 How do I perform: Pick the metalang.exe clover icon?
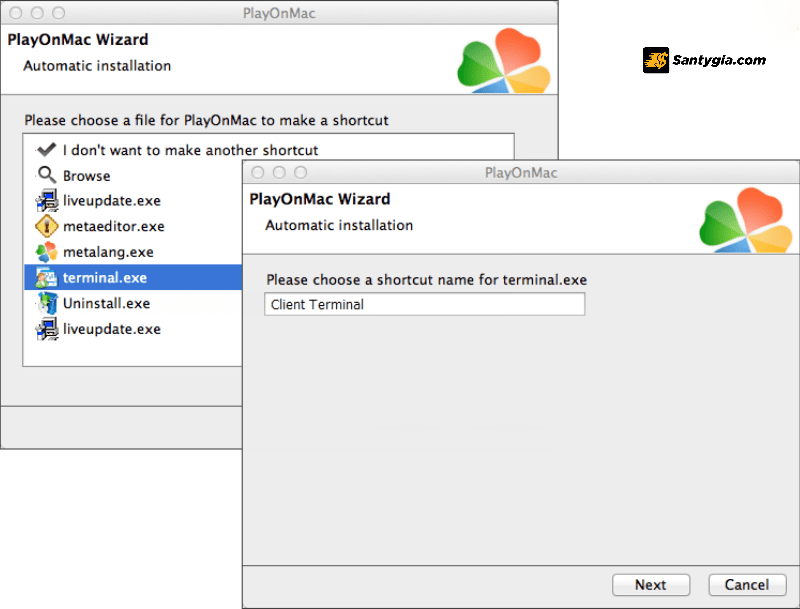[46, 252]
